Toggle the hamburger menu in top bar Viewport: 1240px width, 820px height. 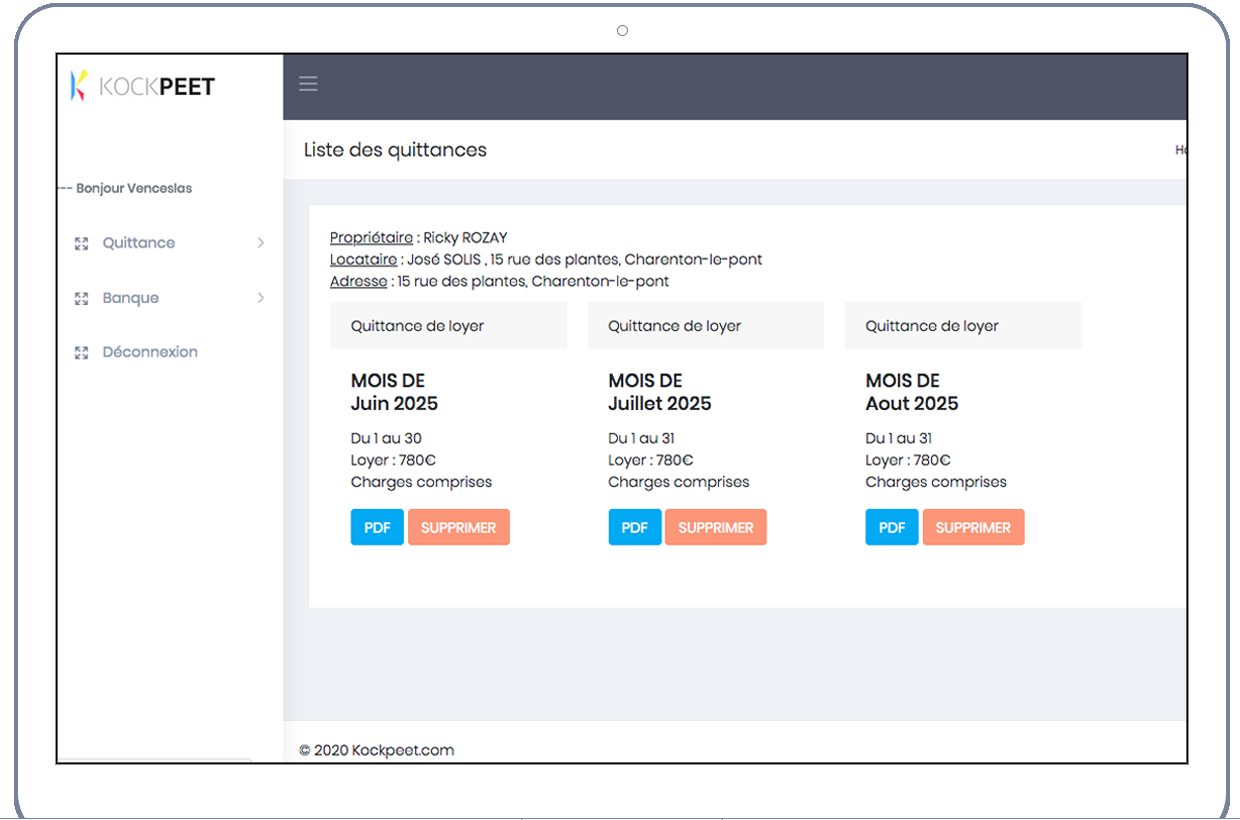point(308,84)
